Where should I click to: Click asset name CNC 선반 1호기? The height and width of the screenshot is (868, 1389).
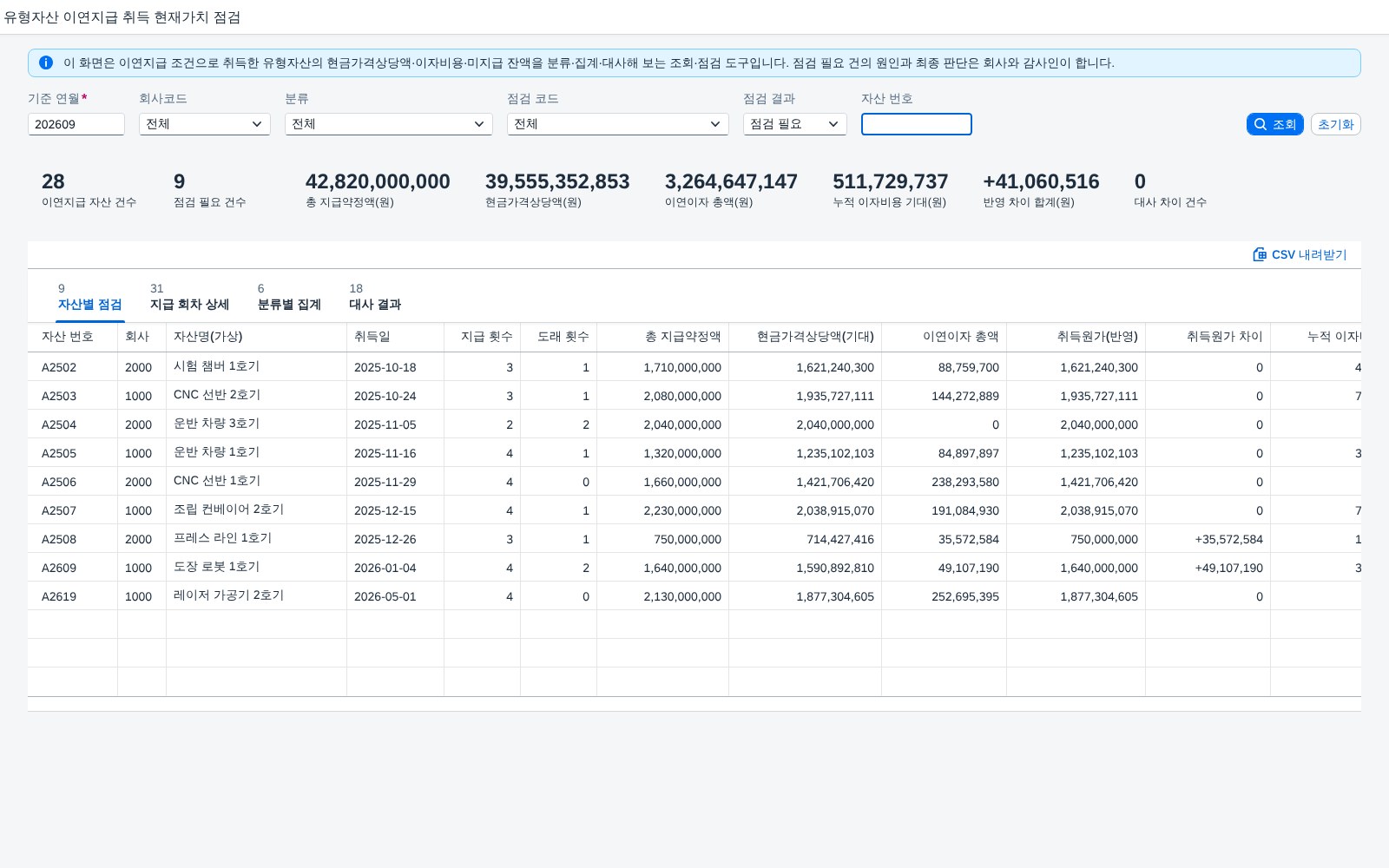(x=217, y=481)
